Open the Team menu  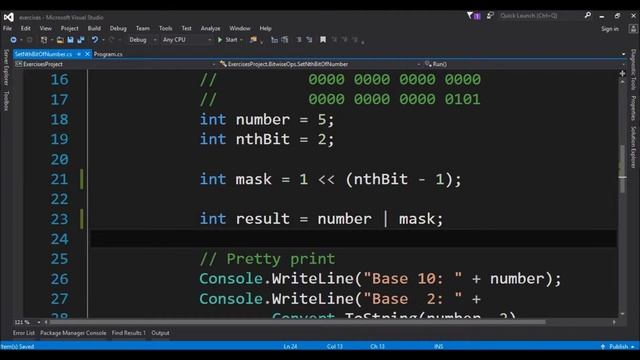[143, 28]
